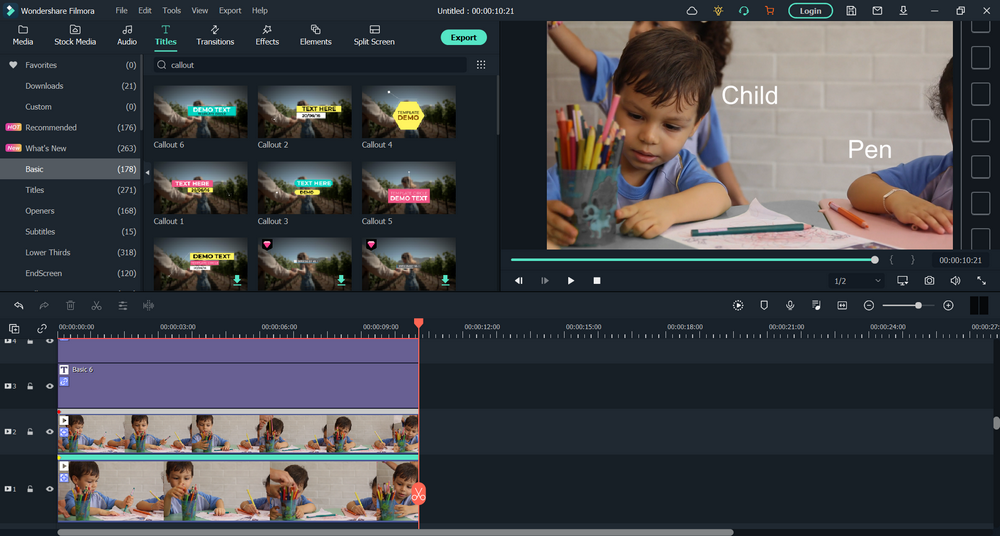
Task: Toggle visibility eye of track 1
Action: [x=50, y=489]
